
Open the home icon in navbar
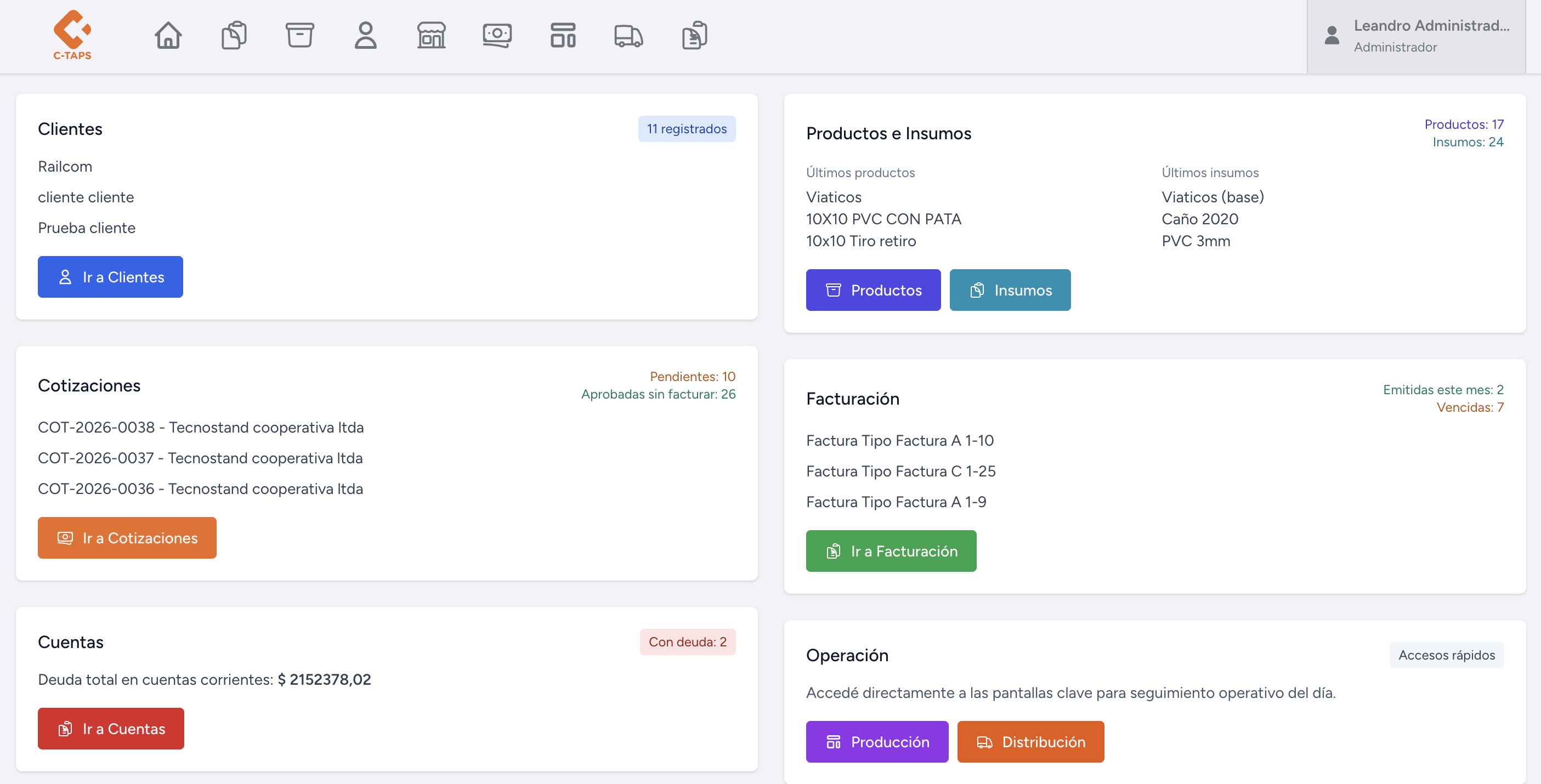[168, 35]
